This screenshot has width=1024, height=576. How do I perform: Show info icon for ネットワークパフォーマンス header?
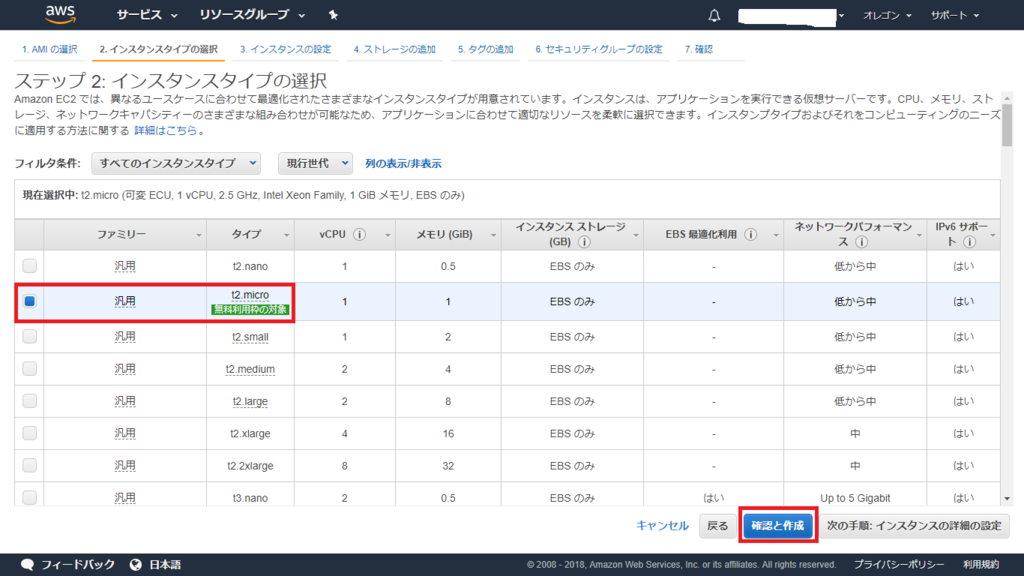861,242
